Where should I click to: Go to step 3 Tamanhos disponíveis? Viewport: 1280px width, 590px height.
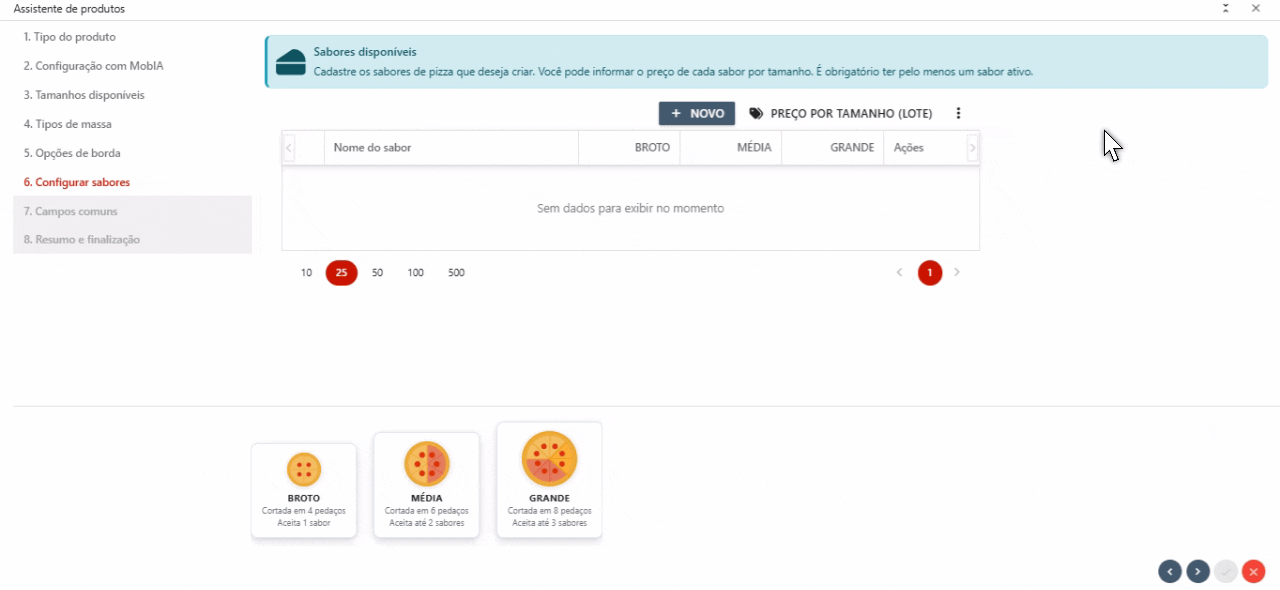pos(84,95)
